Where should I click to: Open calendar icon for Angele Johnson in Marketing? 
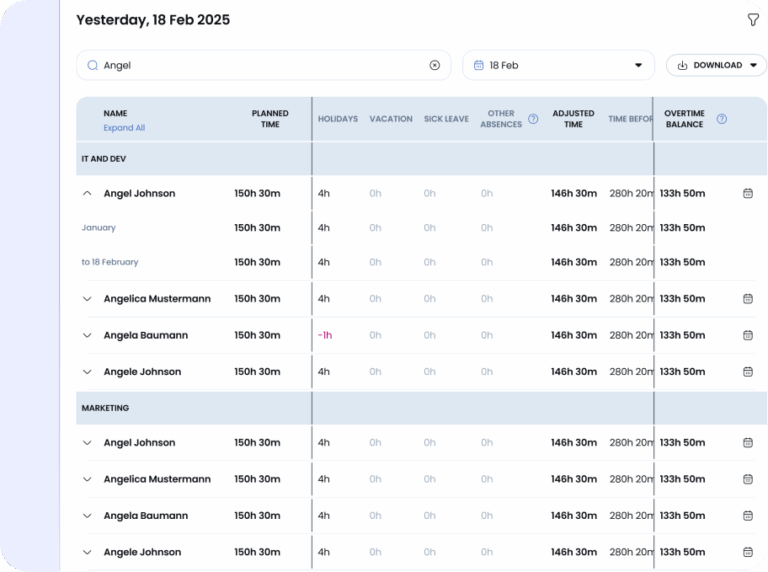point(747,552)
